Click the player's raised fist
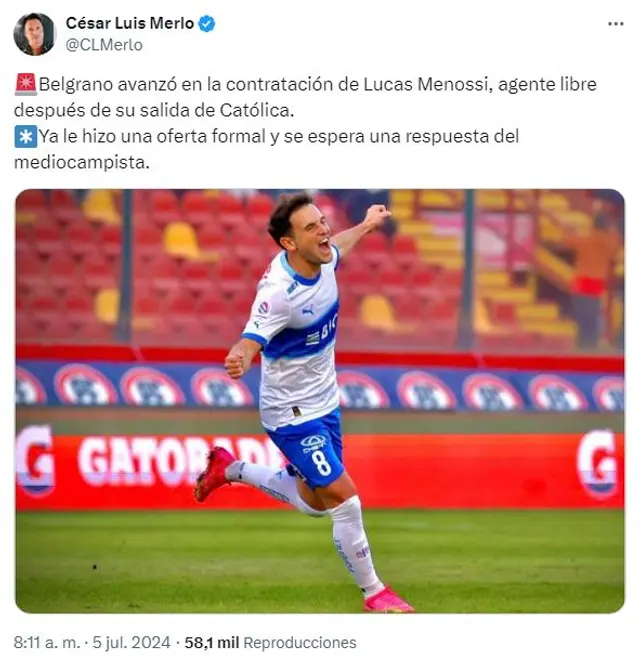The height and width of the screenshot is (660, 640). (x=377, y=215)
